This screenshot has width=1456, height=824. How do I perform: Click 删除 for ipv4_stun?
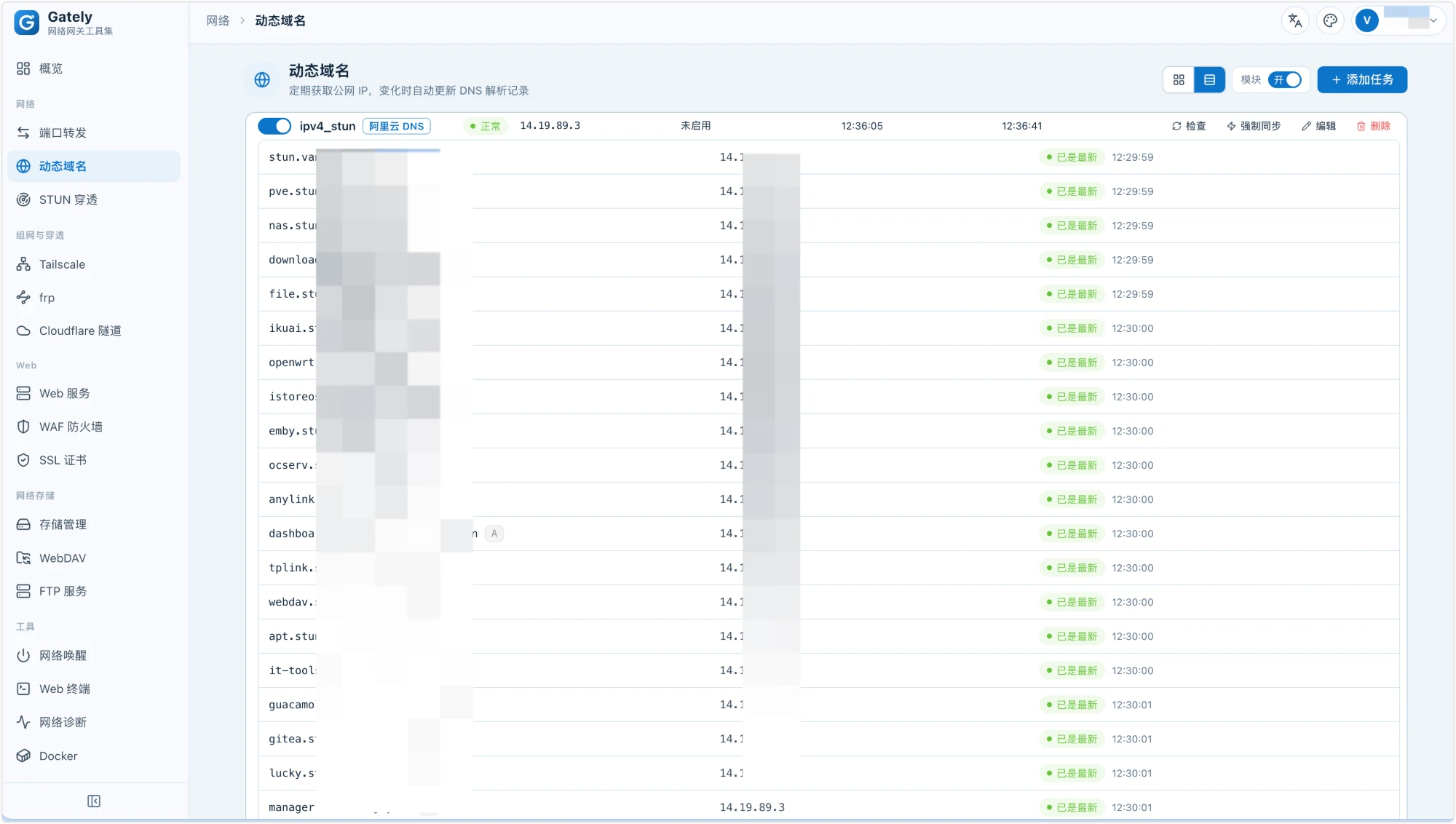pos(1373,126)
